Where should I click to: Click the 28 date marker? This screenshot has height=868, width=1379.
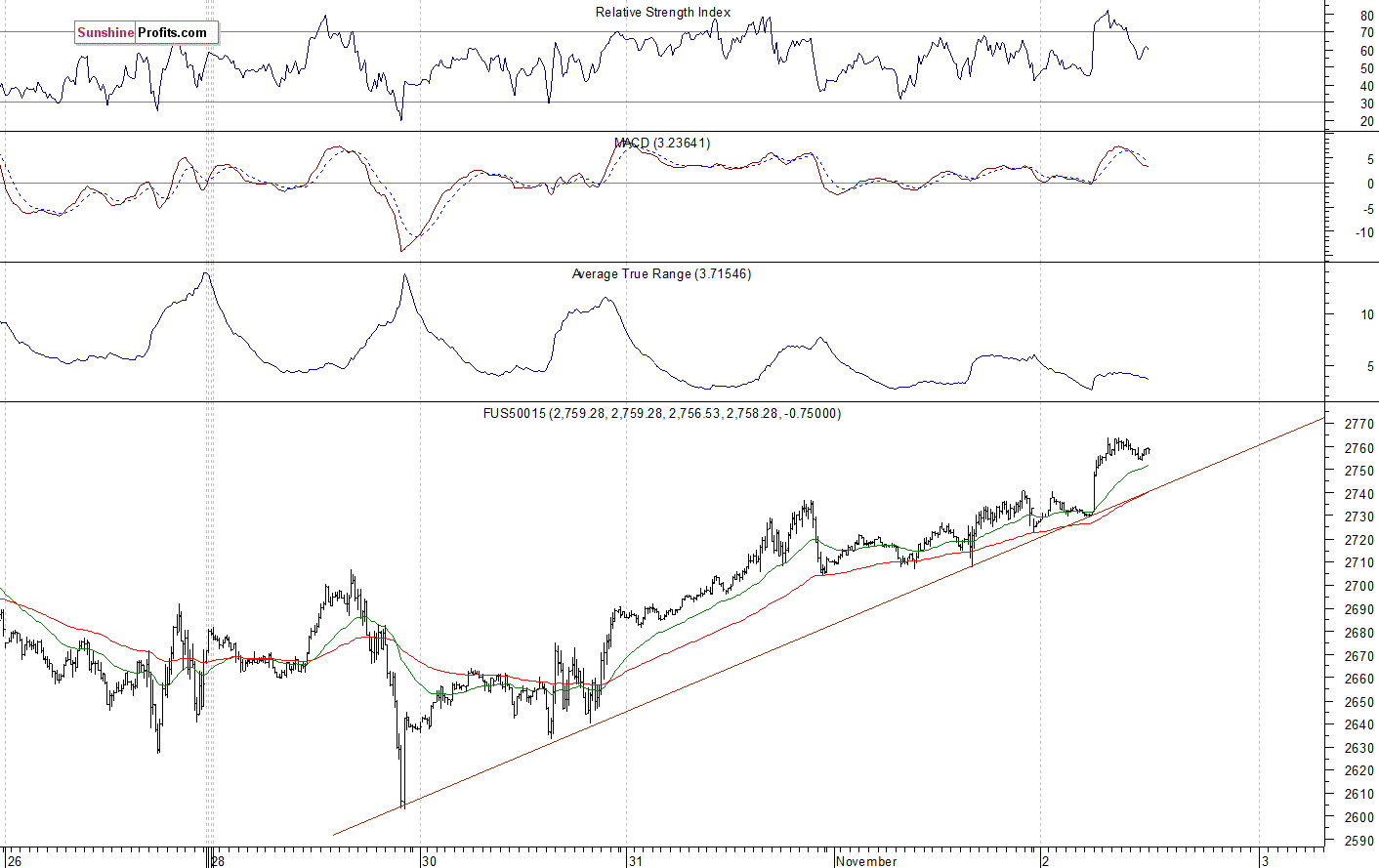click(217, 861)
